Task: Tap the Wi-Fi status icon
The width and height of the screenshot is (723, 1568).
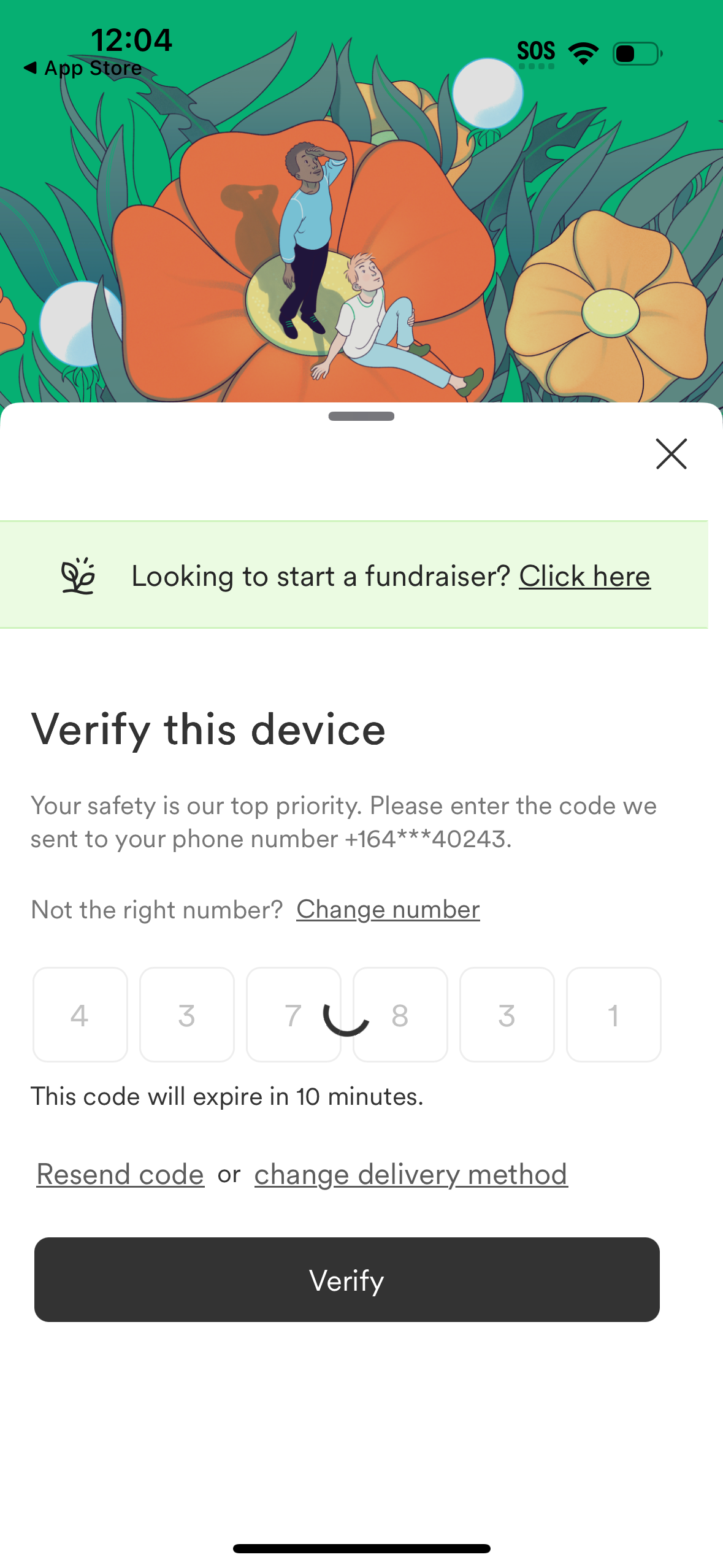Action: 581,53
